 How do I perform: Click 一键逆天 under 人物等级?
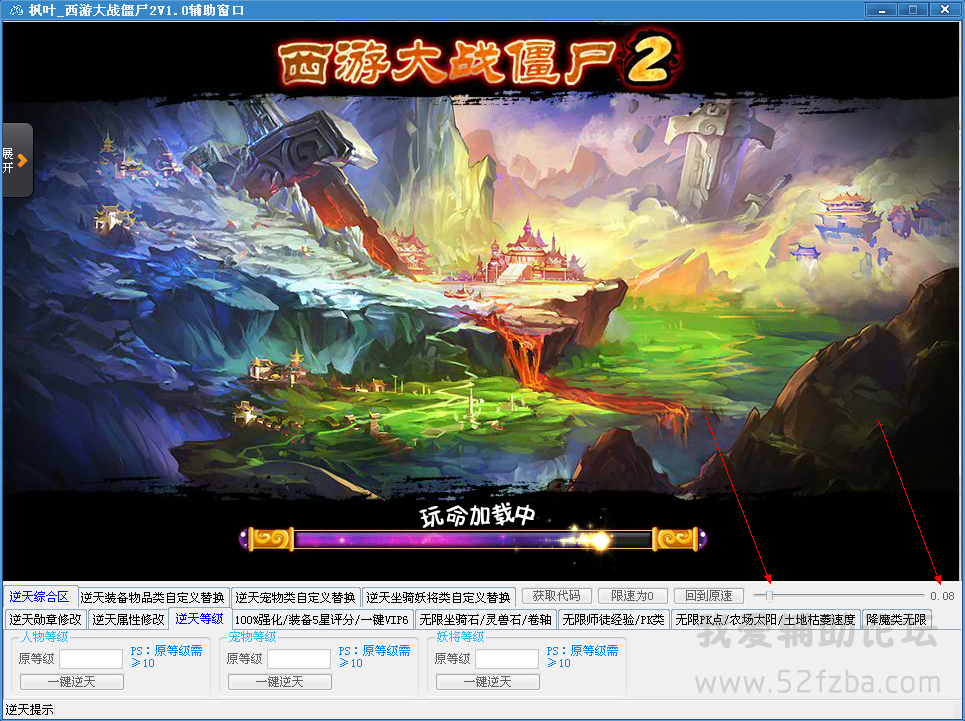point(72,682)
